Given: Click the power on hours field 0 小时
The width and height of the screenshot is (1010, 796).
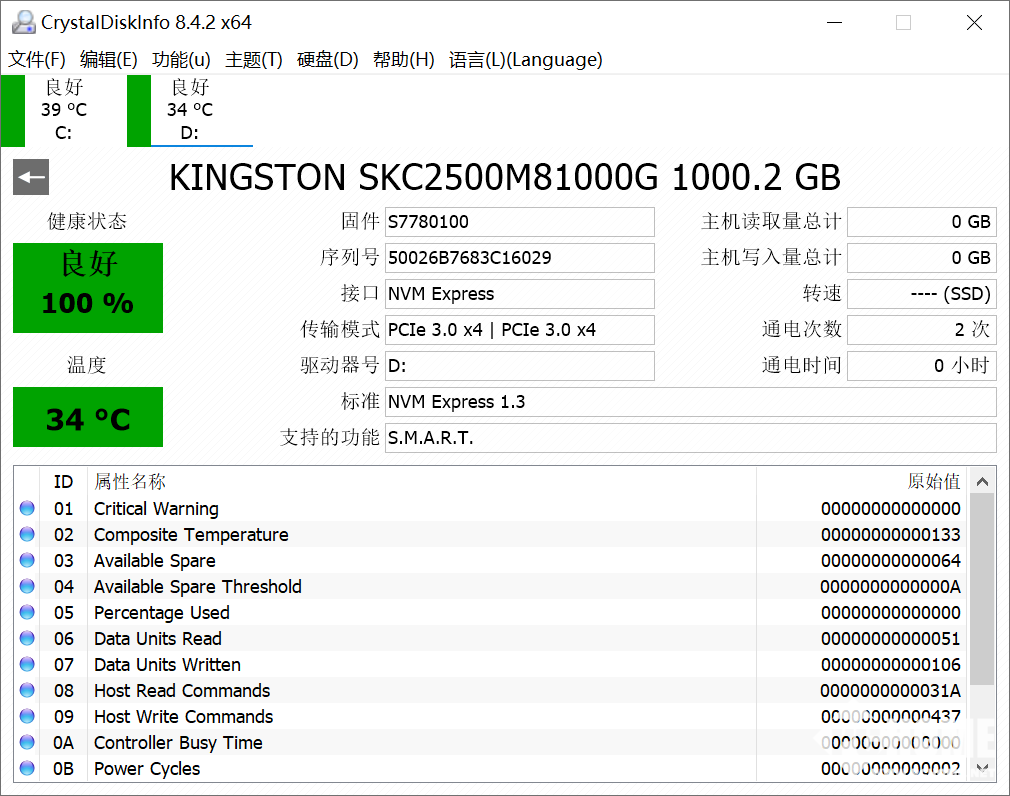Looking at the screenshot, I should tap(922, 366).
